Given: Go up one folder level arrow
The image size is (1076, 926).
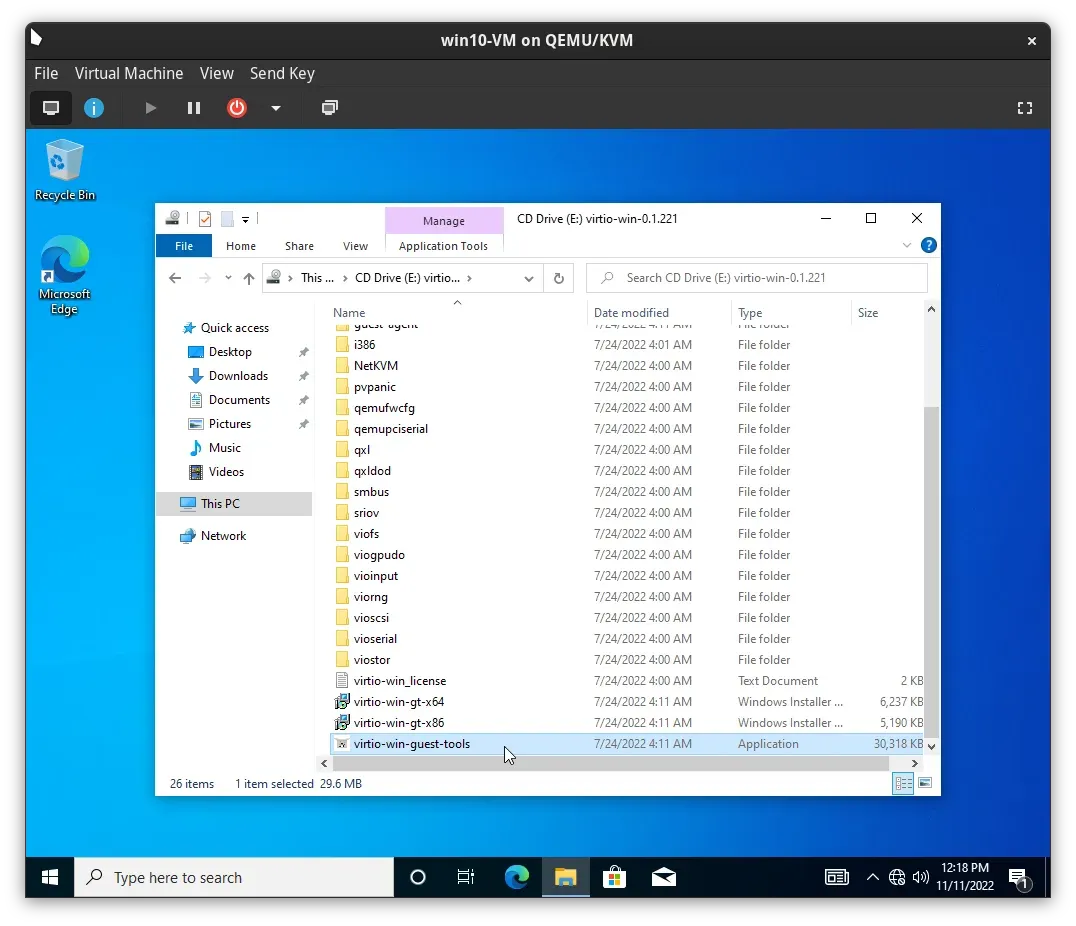Looking at the screenshot, I should click(248, 278).
